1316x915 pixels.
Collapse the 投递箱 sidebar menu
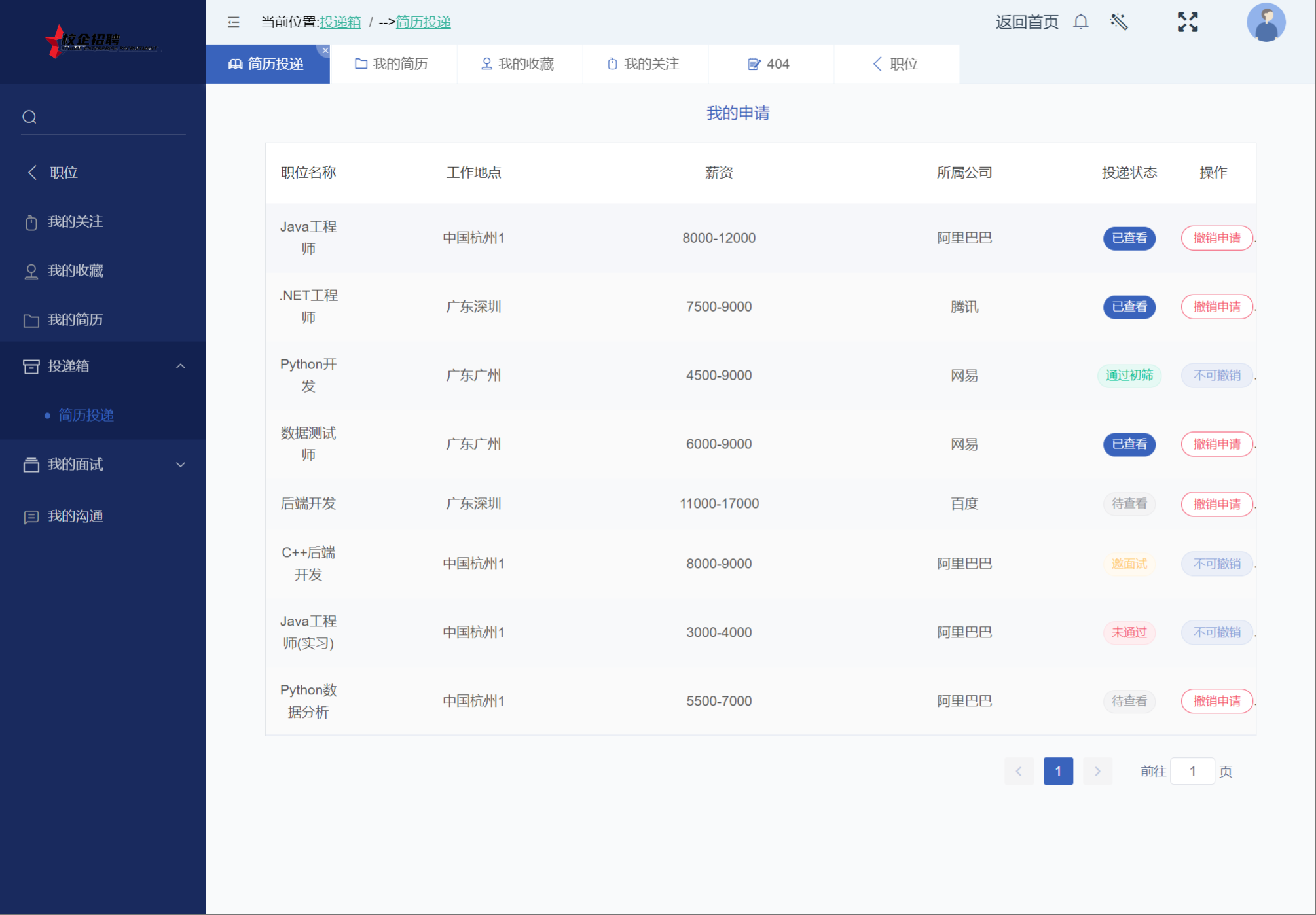point(181,367)
